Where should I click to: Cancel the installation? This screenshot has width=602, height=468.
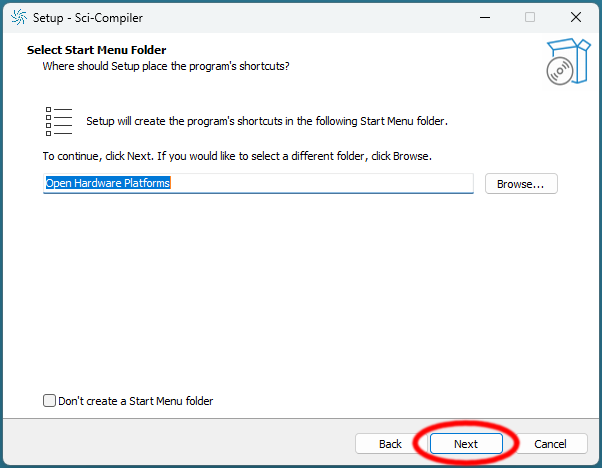(550, 444)
